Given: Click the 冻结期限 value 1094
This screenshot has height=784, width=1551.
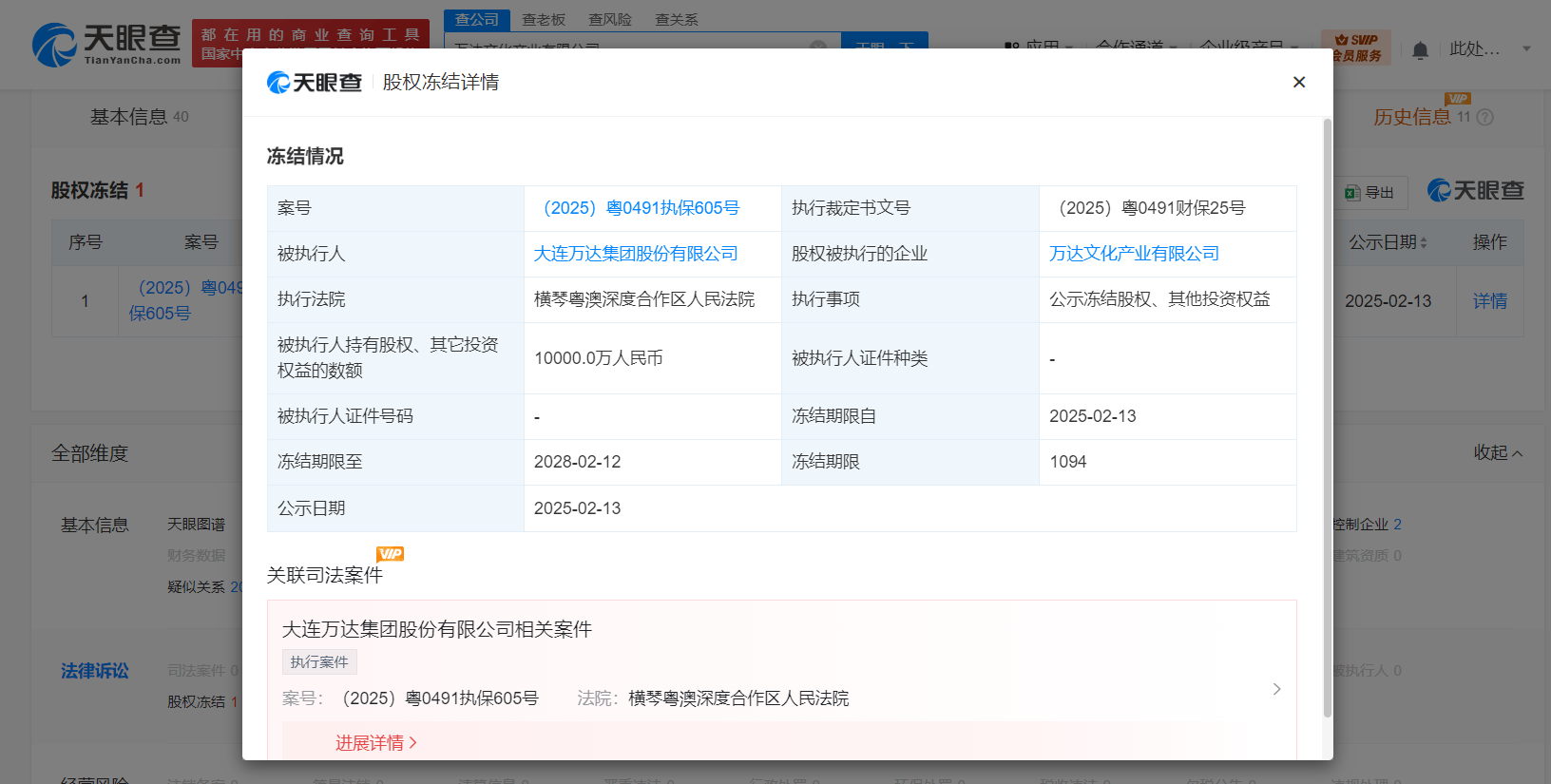Looking at the screenshot, I should click(x=1067, y=462).
